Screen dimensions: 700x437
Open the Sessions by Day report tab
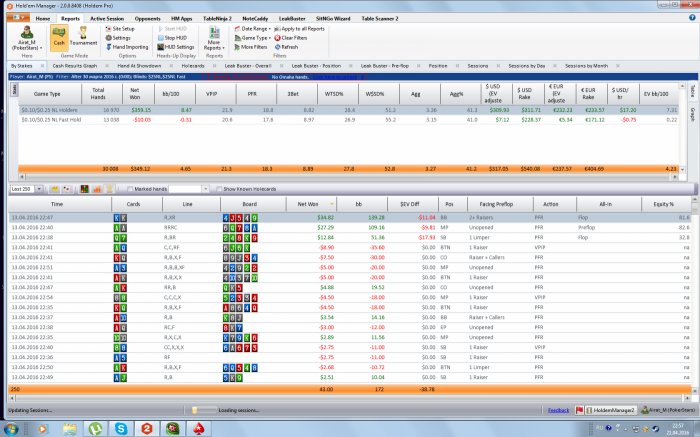527,66
